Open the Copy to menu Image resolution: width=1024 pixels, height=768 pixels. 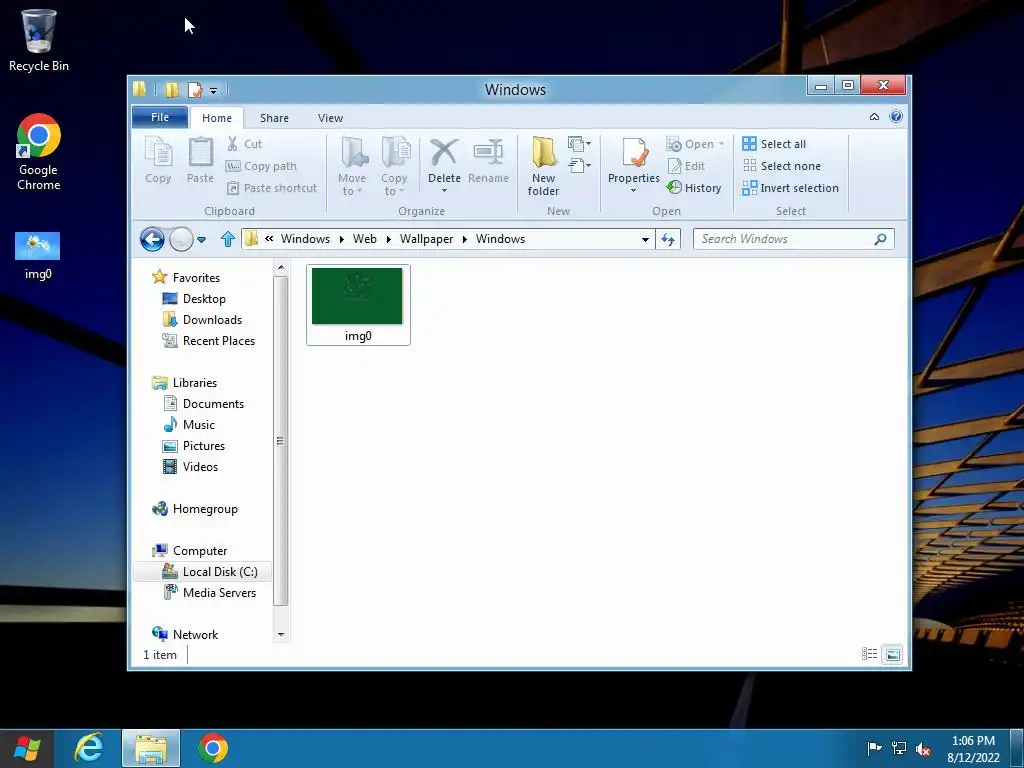click(x=394, y=167)
